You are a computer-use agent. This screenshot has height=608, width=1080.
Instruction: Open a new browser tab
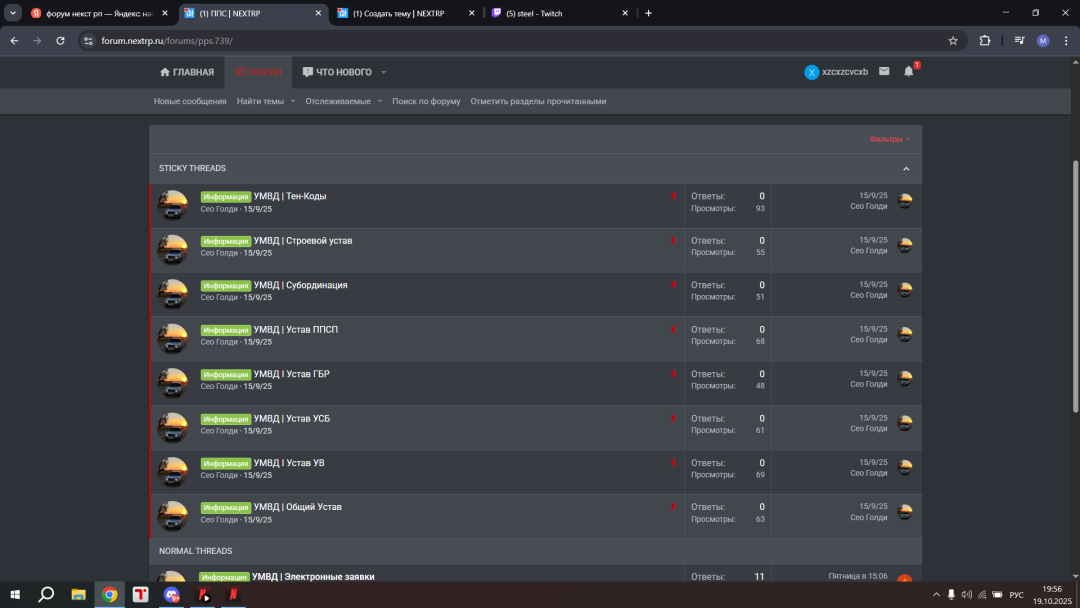tap(648, 13)
